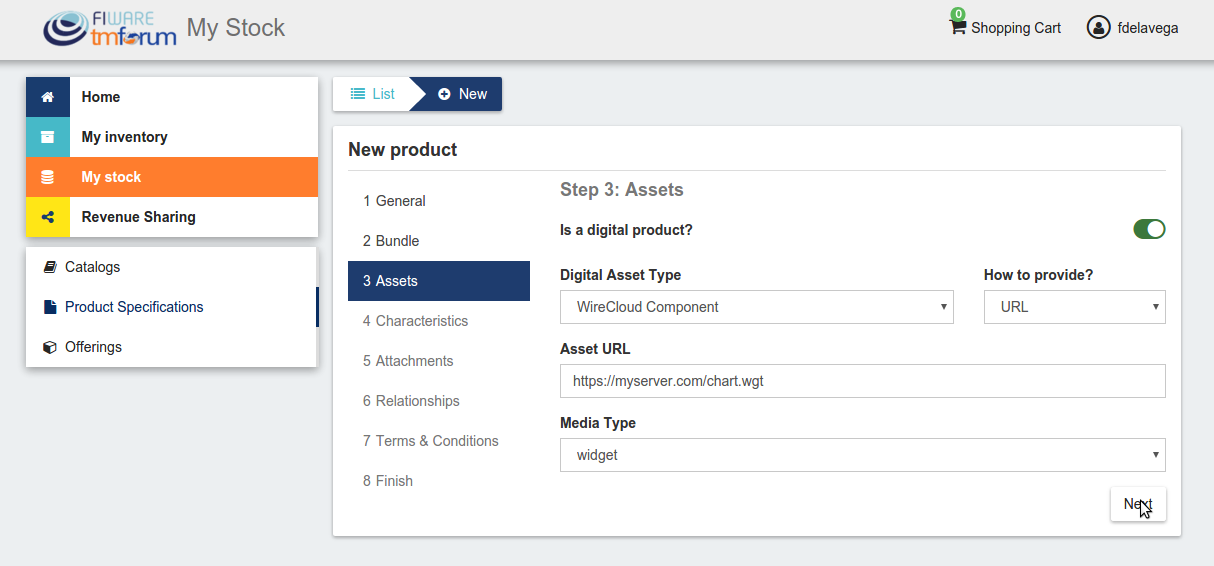Click the Revenue Sharing share icon
1214x566 pixels.
pyautogui.click(x=47, y=217)
